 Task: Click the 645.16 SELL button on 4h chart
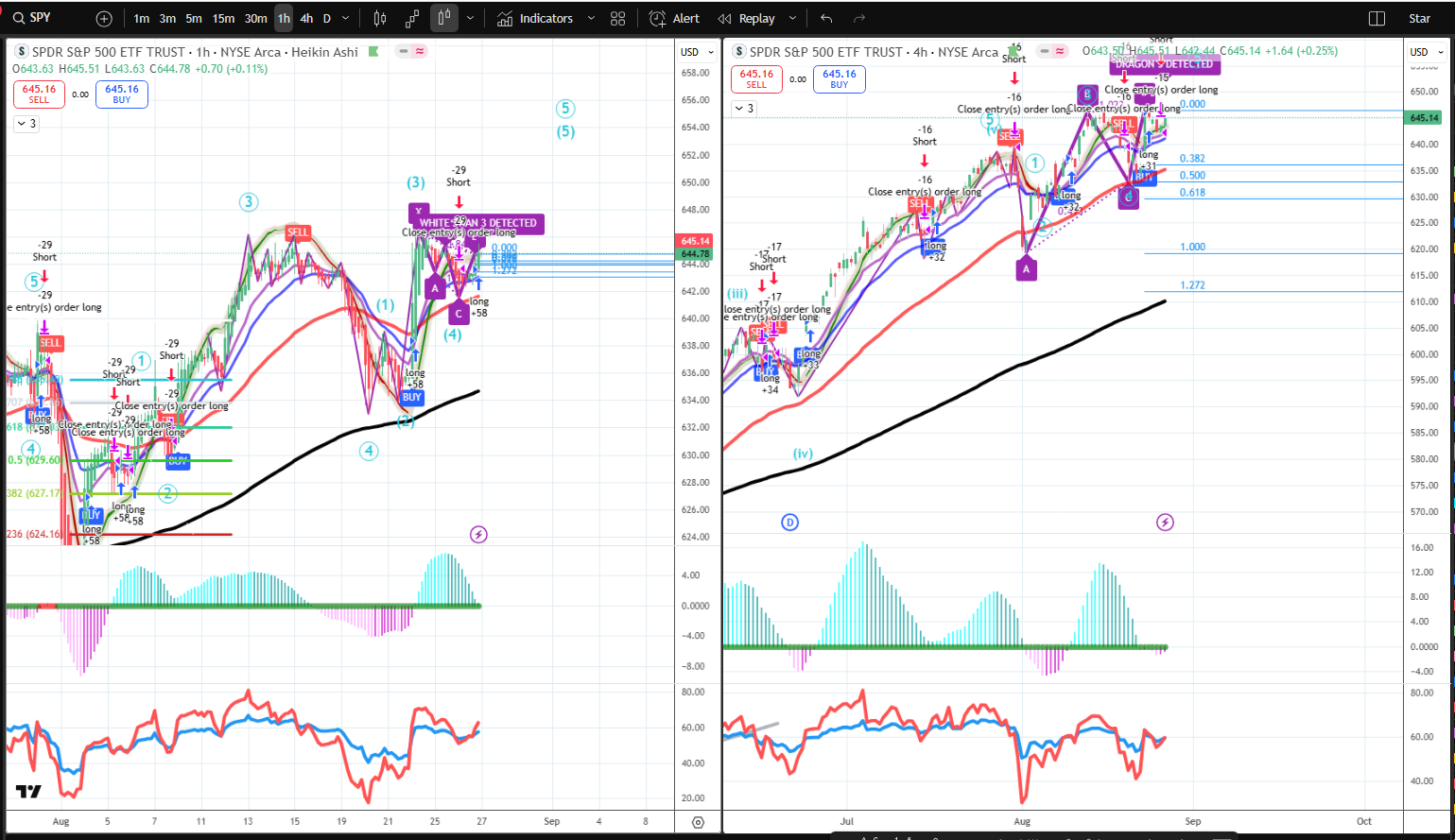coord(756,78)
